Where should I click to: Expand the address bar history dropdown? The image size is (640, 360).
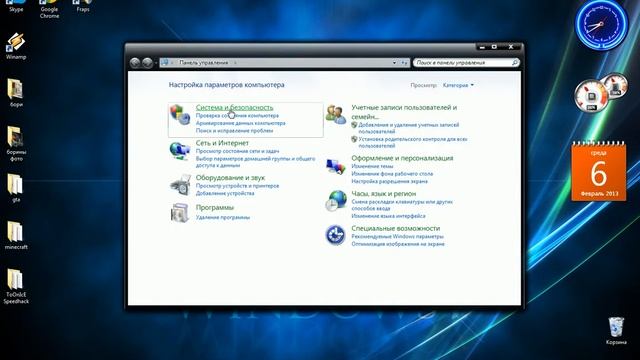394,63
